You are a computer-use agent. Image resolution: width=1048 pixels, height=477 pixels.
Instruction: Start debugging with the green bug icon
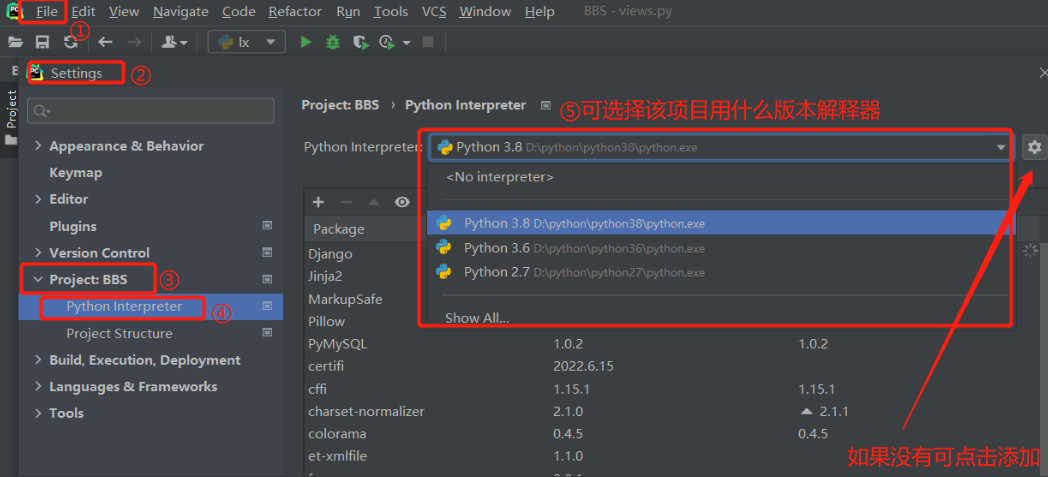tap(332, 42)
